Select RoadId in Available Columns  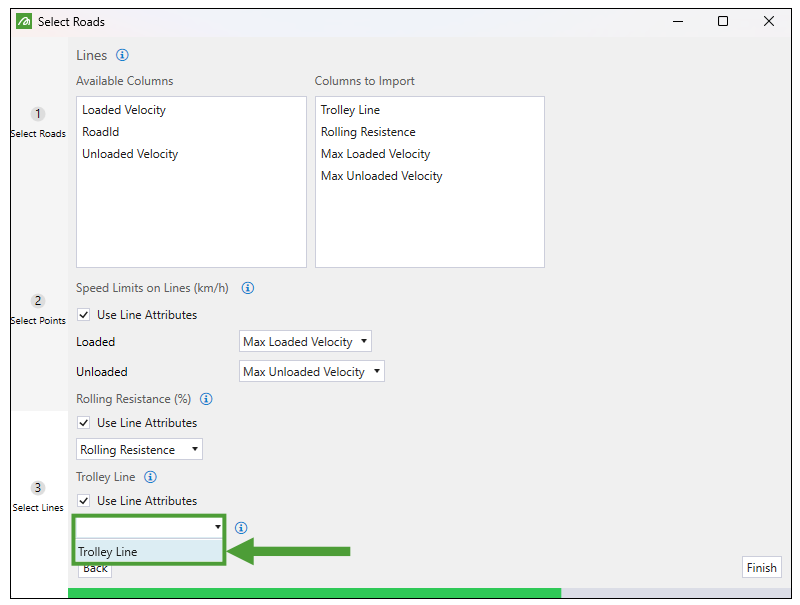pos(101,132)
